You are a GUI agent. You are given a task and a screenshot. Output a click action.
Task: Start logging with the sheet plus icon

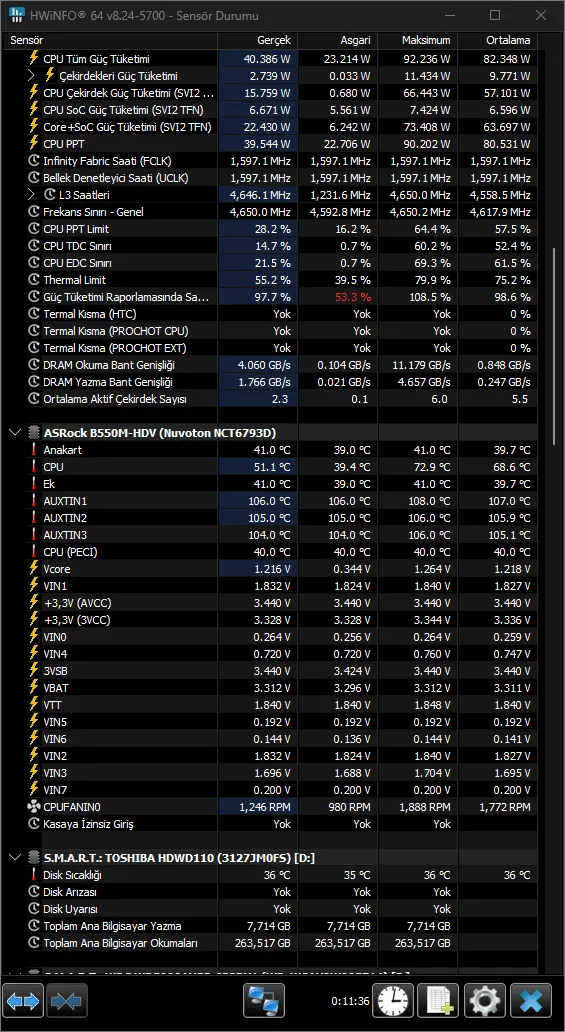[439, 1001]
